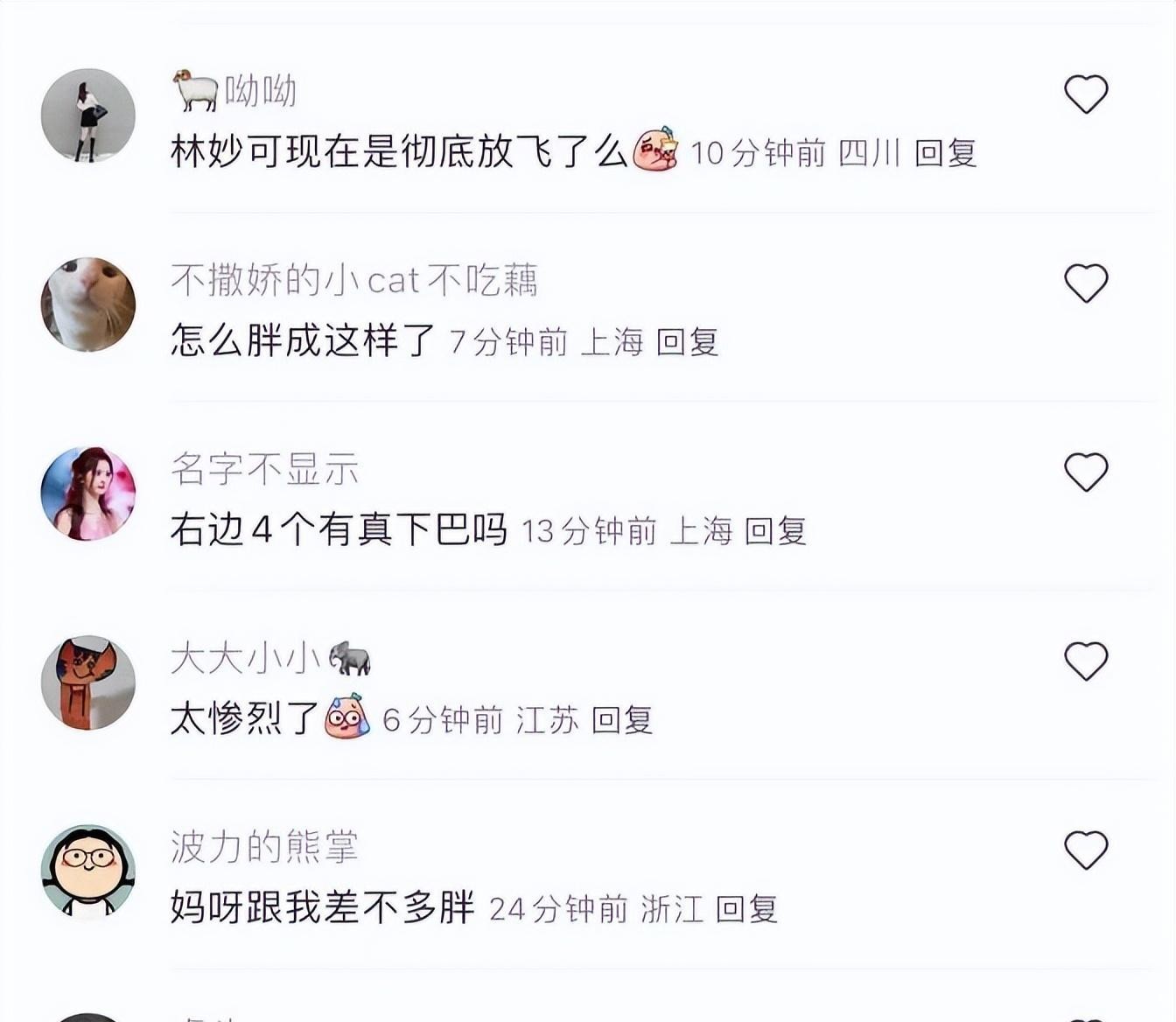Tap the heart on 波力的熊掌's comment
1176x1022 pixels.
coord(1086,850)
